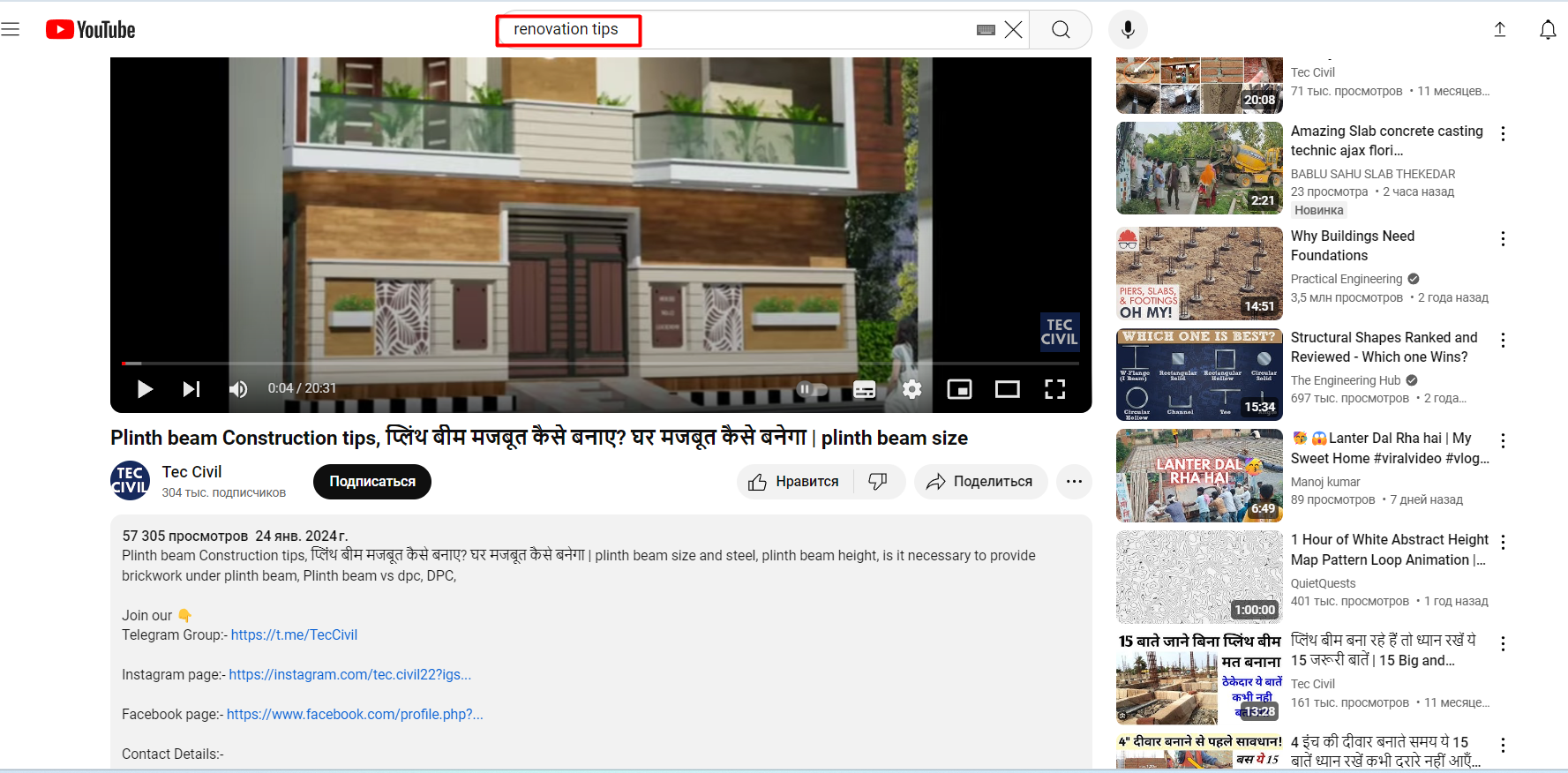This screenshot has width=1568, height=773.
Task: Toggle subtitles in the player
Action: point(865,389)
